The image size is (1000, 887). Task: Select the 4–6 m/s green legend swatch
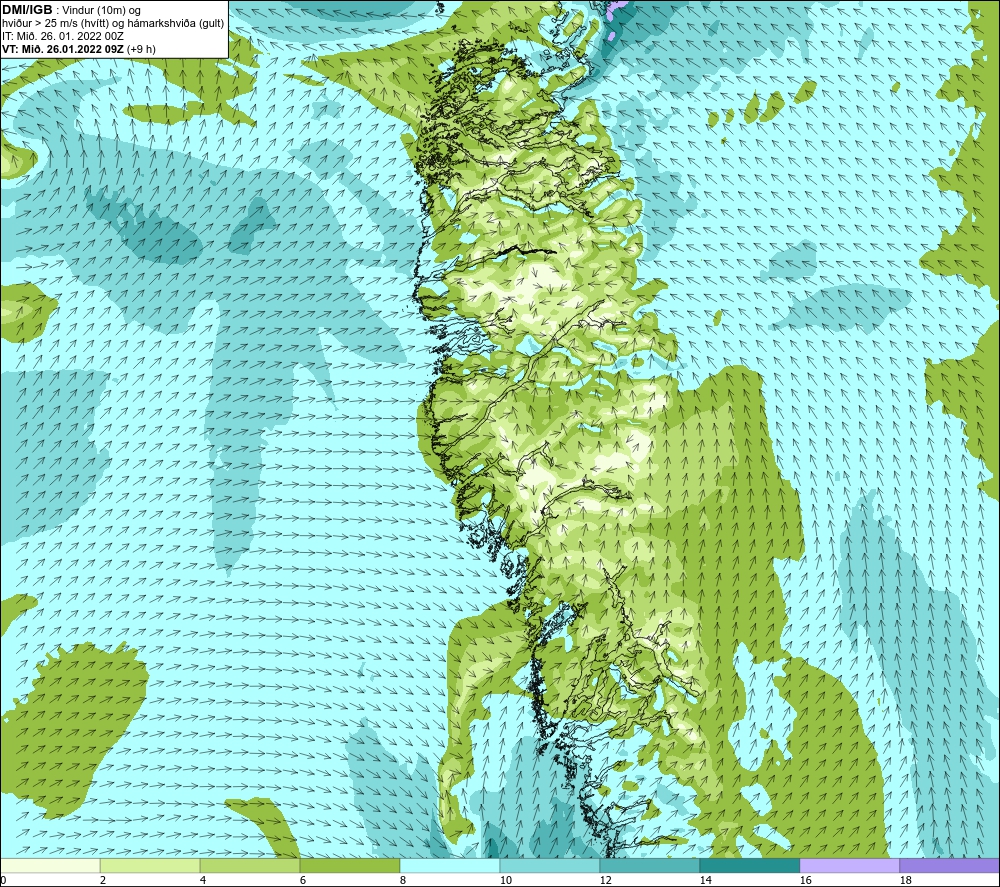[x=250, y=865]
